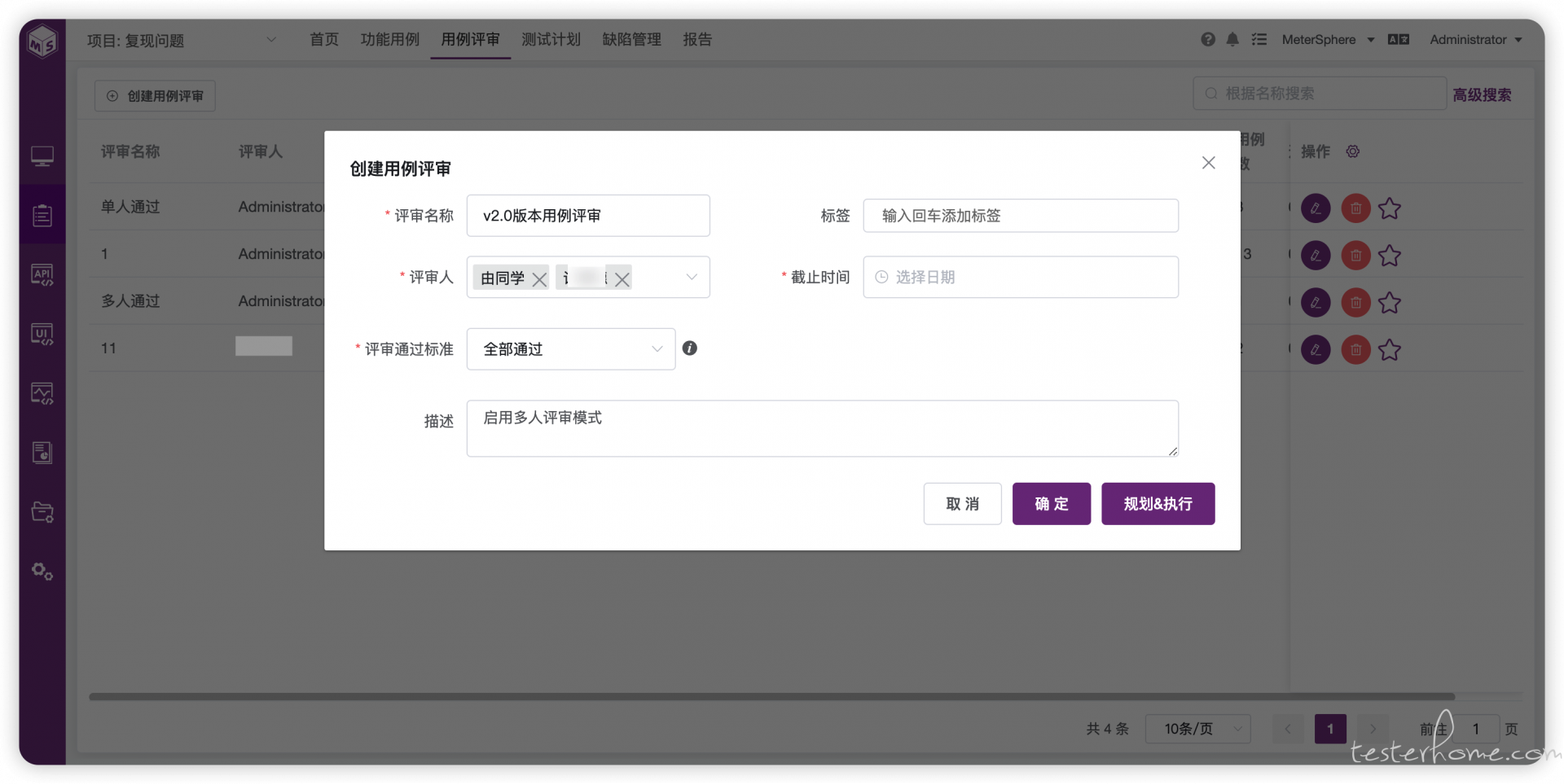This screenshot has height=784, width=1564.
Task: Click the 根据名称搜索 search box
Action: 1320,94
